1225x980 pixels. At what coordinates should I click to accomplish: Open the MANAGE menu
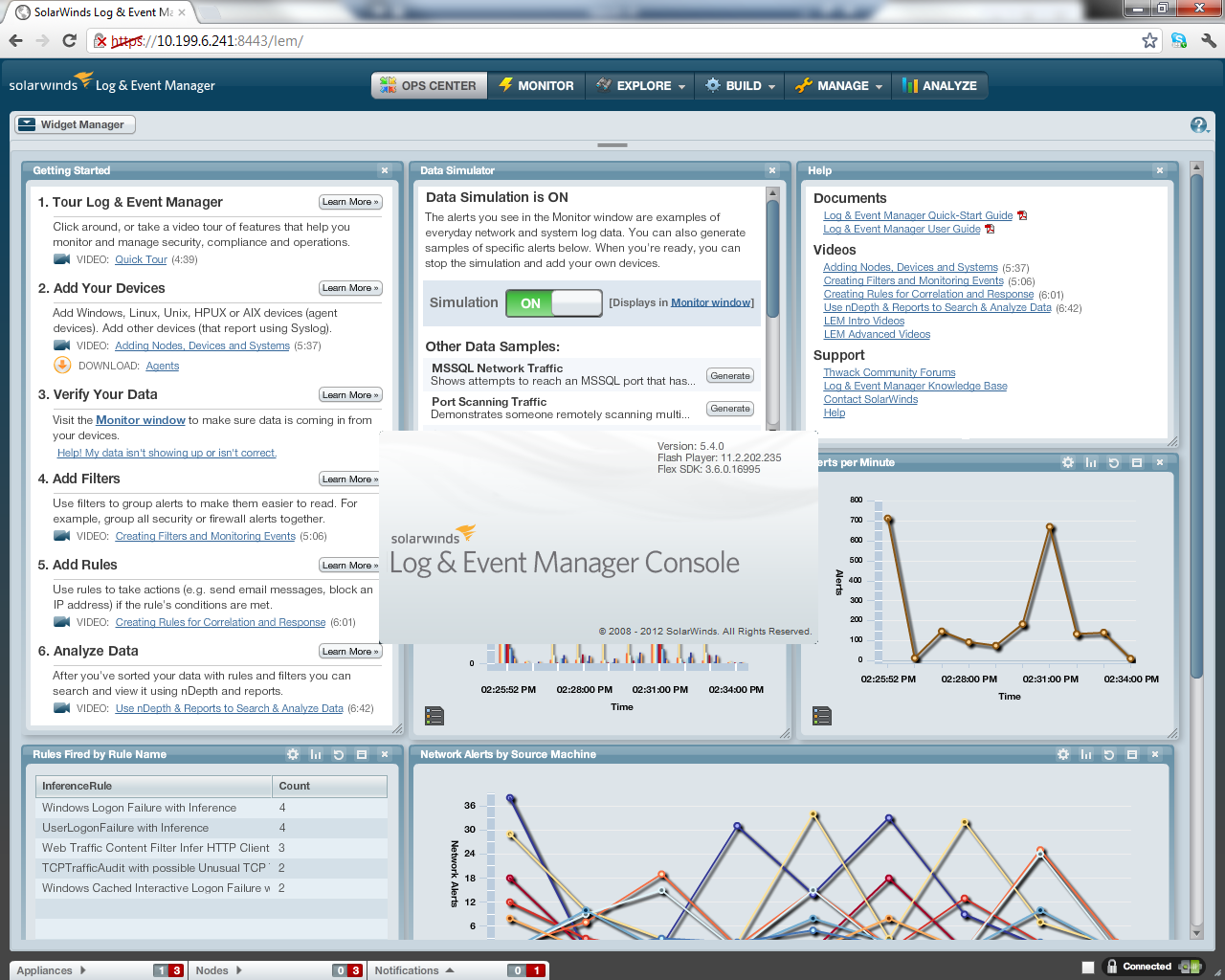click(837, 85)
